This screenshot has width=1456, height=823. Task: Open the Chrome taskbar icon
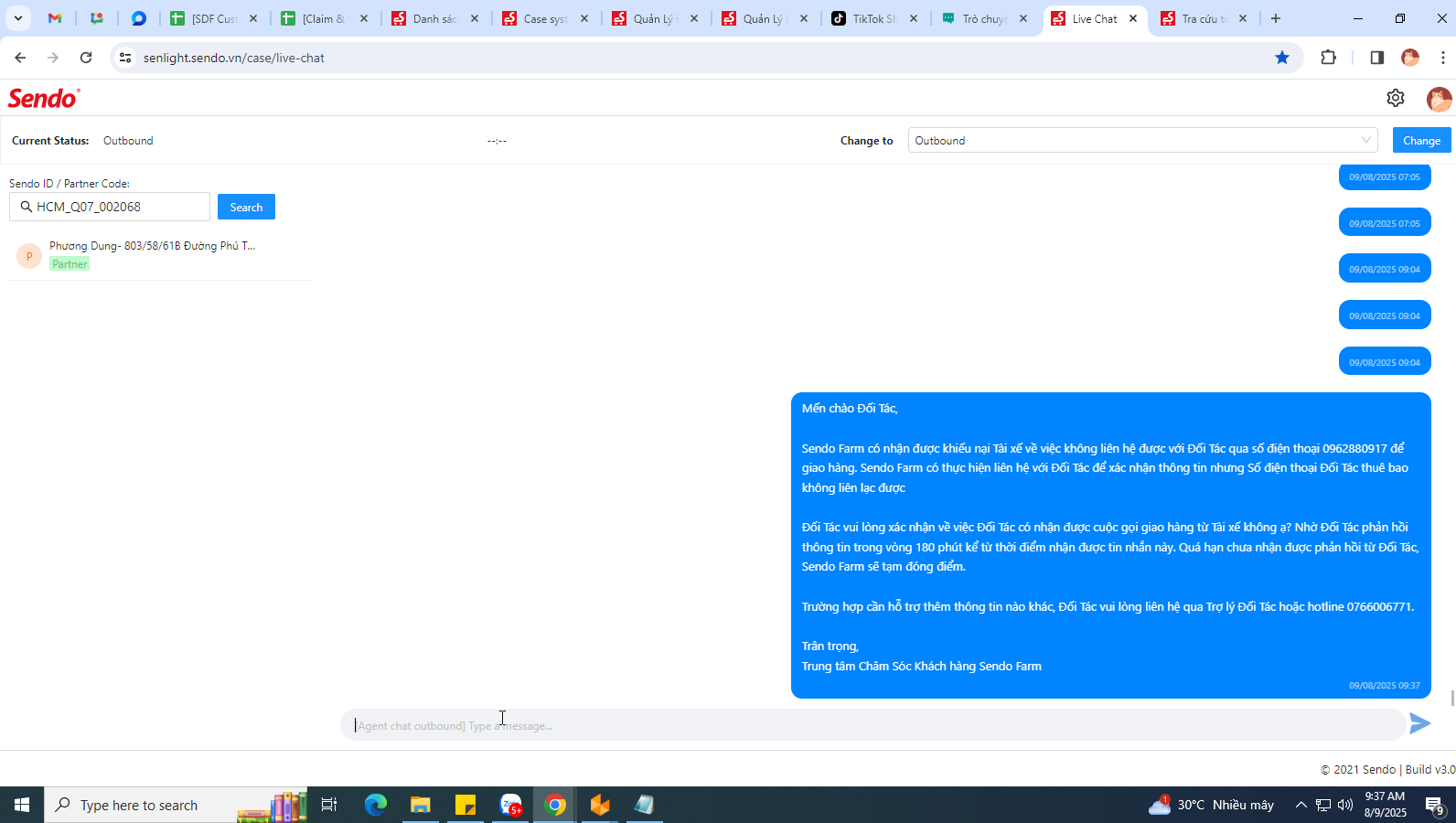pyautogui.click(x=555, y=805)
